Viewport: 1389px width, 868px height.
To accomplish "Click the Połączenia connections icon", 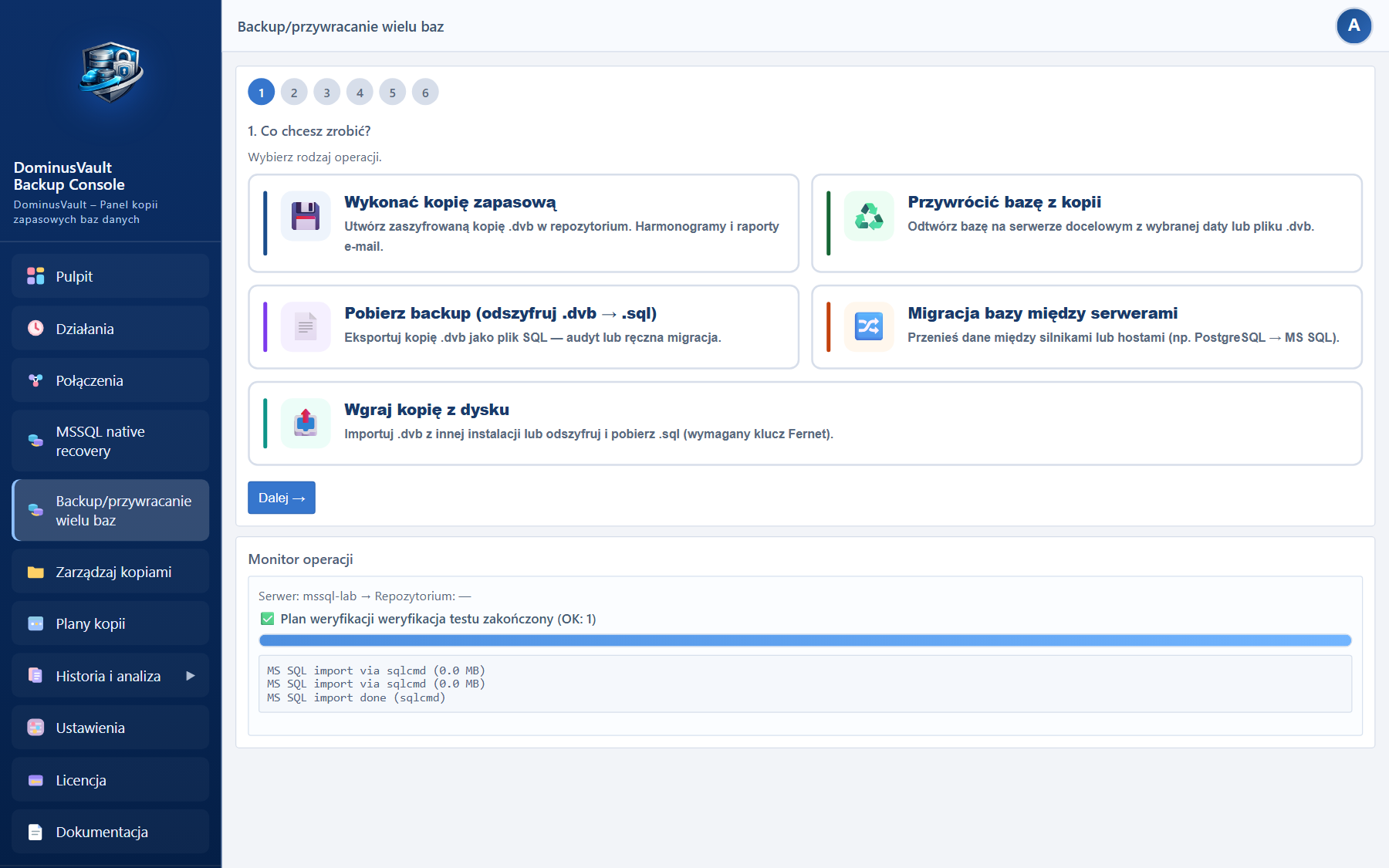I will pos(35,380).
